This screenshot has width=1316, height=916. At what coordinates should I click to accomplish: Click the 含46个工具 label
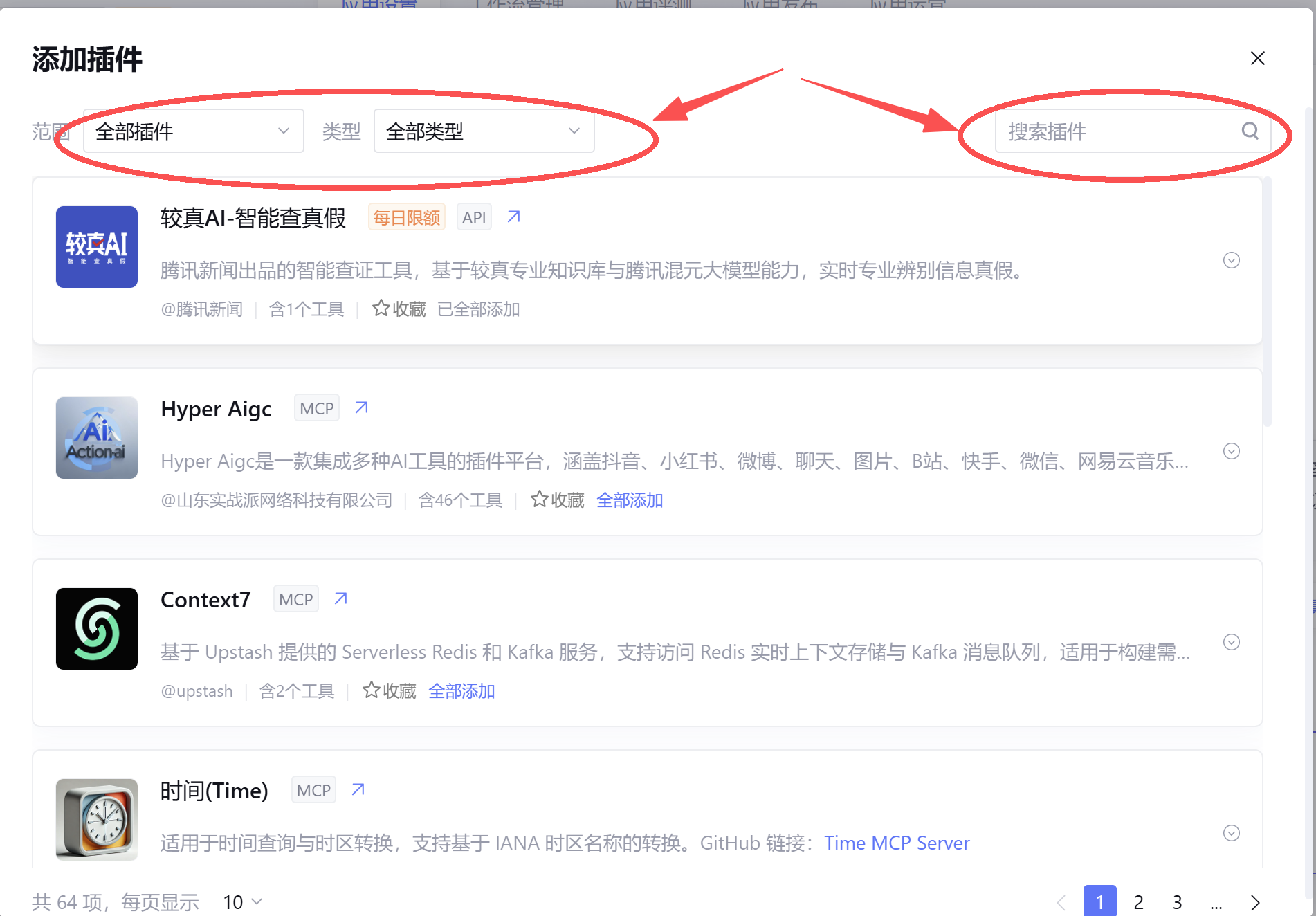(461, 500)
